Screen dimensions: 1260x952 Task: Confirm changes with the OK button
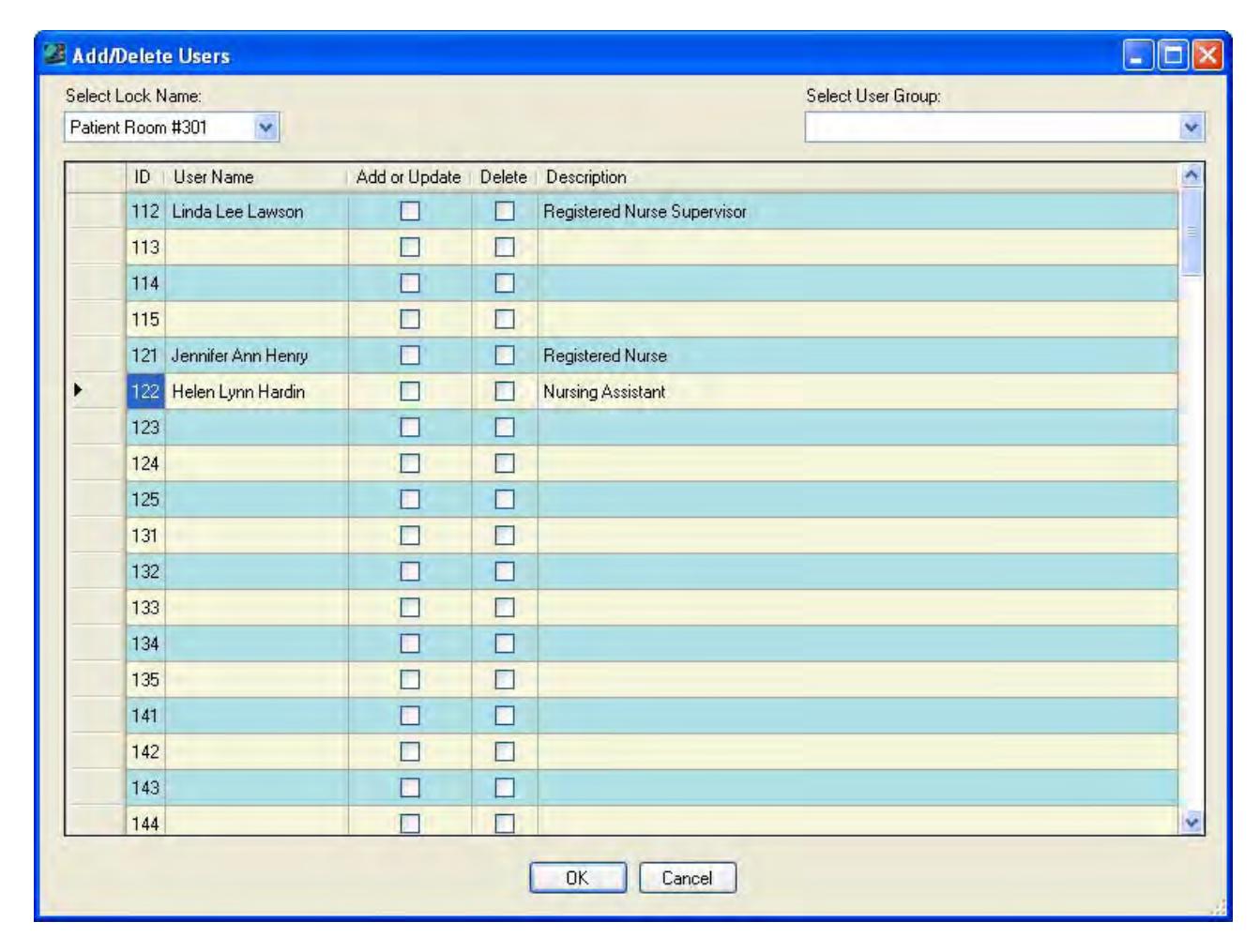click(x=577, y=878)
